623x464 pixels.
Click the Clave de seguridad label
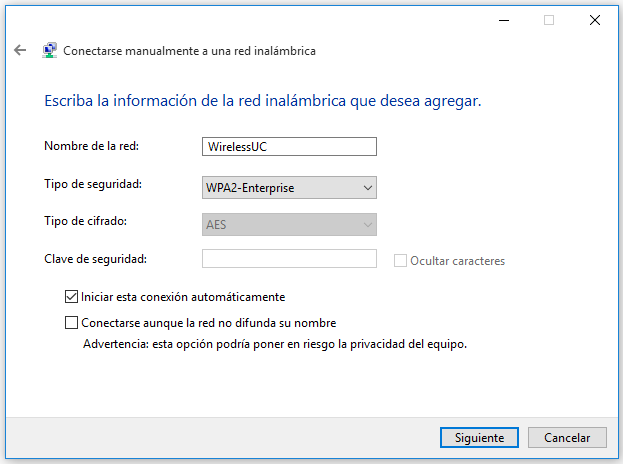95,259
